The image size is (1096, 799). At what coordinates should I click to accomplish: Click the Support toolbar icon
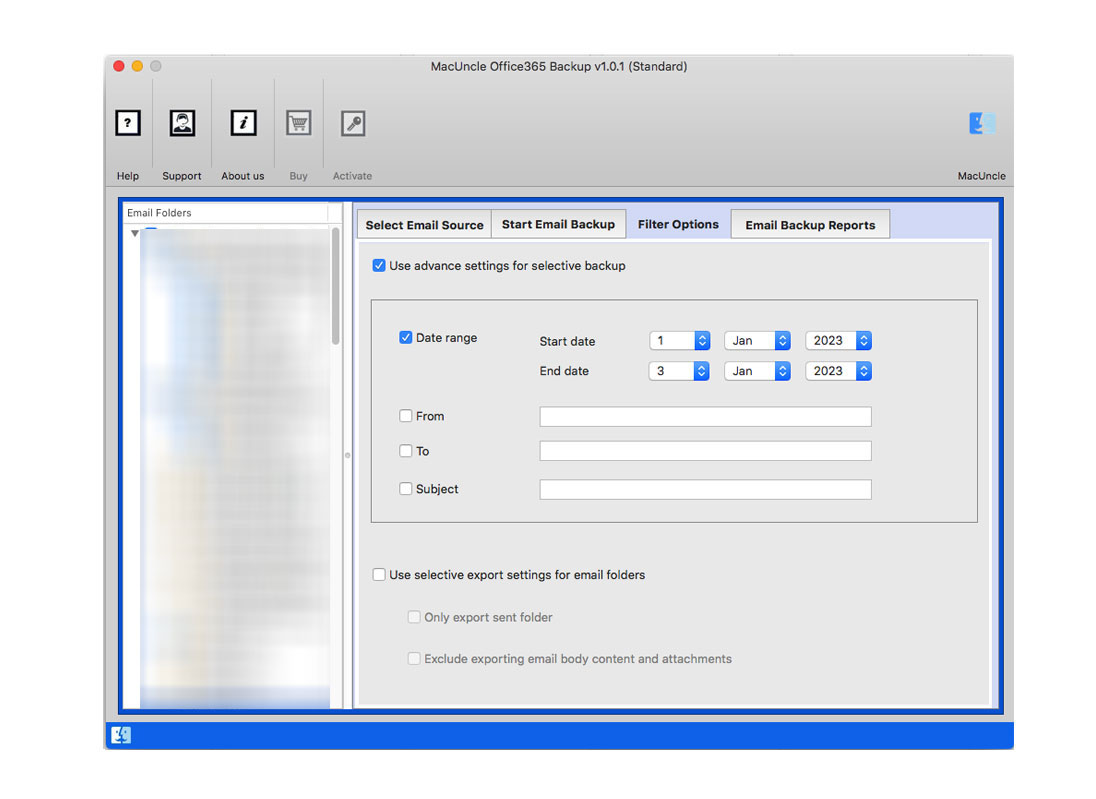pos(182,123)
